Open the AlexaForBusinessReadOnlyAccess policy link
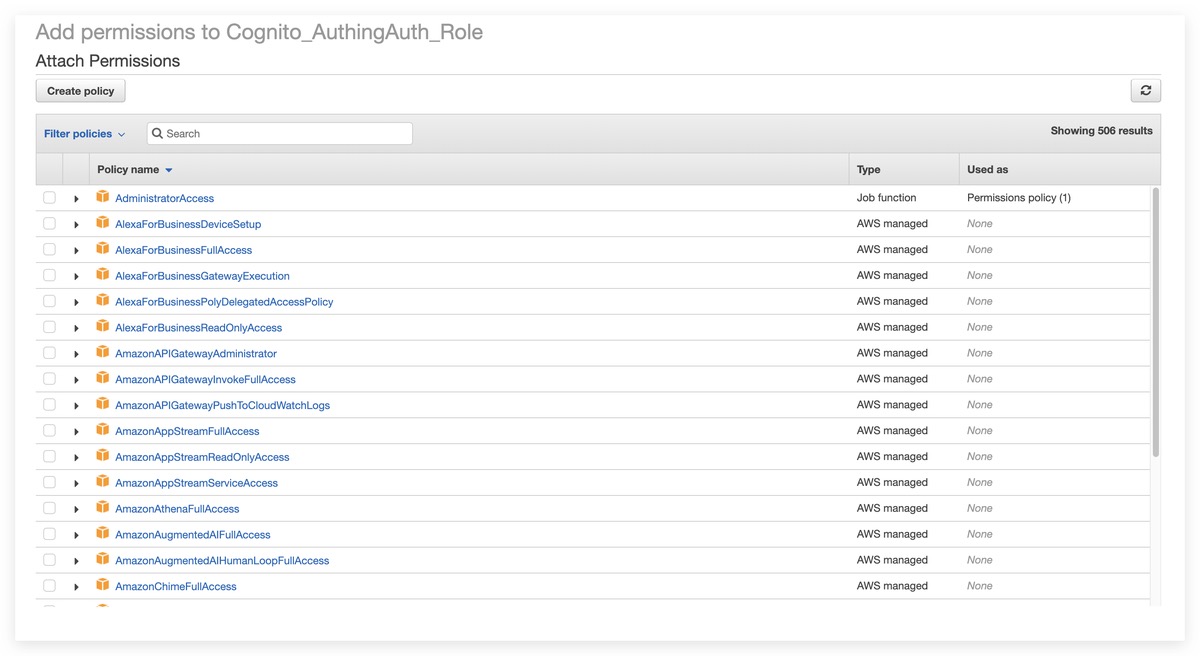The height and width of the screenshot is (656, 1200). 198,328
